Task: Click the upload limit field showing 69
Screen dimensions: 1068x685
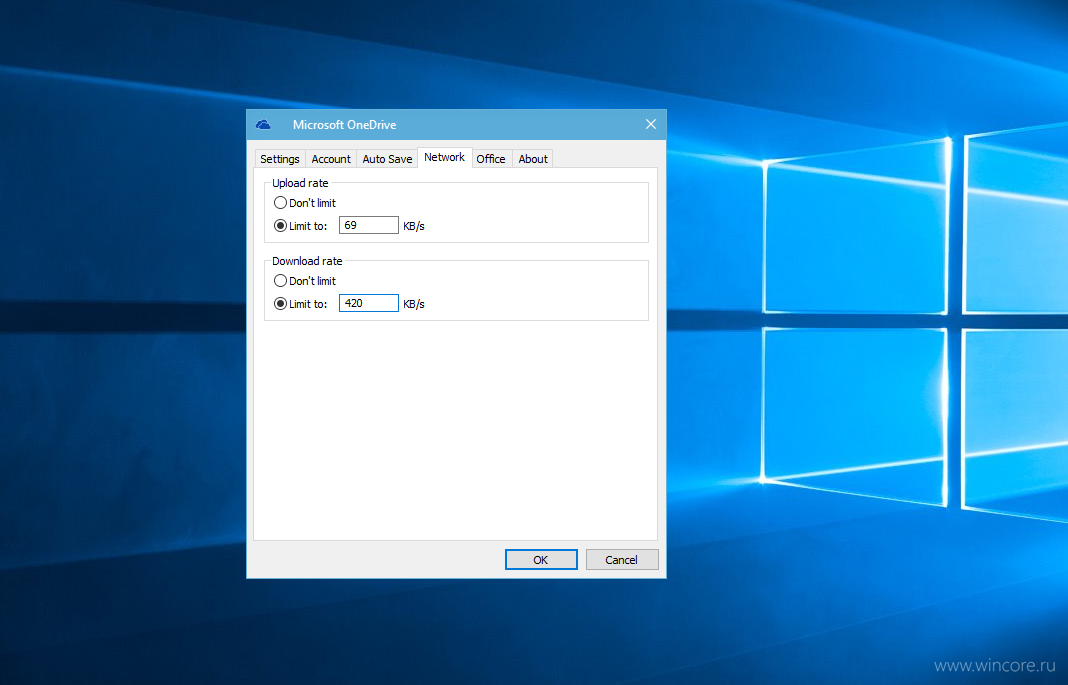Action: pyautogui.click(x=368, y=225)
